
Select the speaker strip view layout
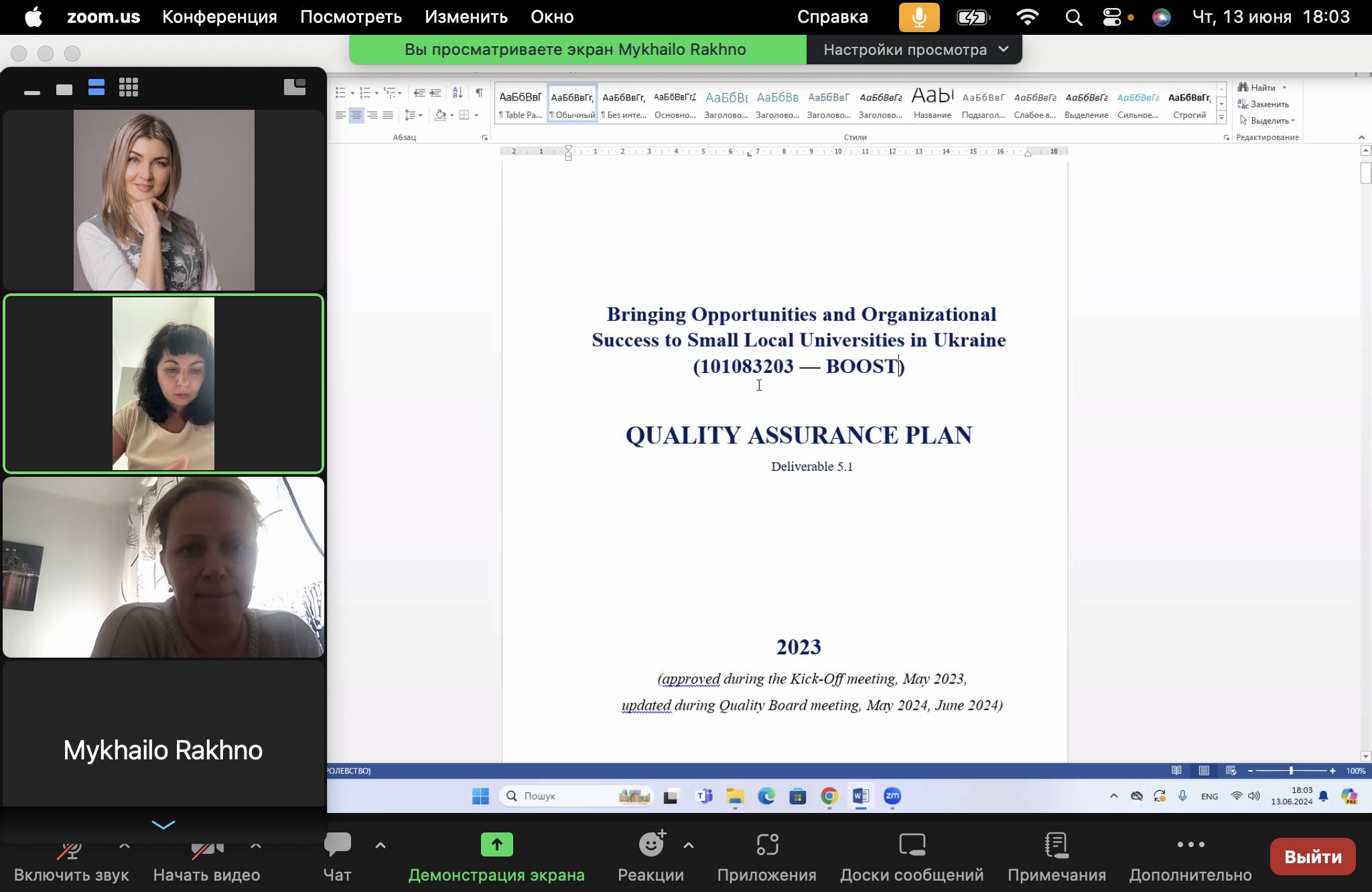(96, 88)
